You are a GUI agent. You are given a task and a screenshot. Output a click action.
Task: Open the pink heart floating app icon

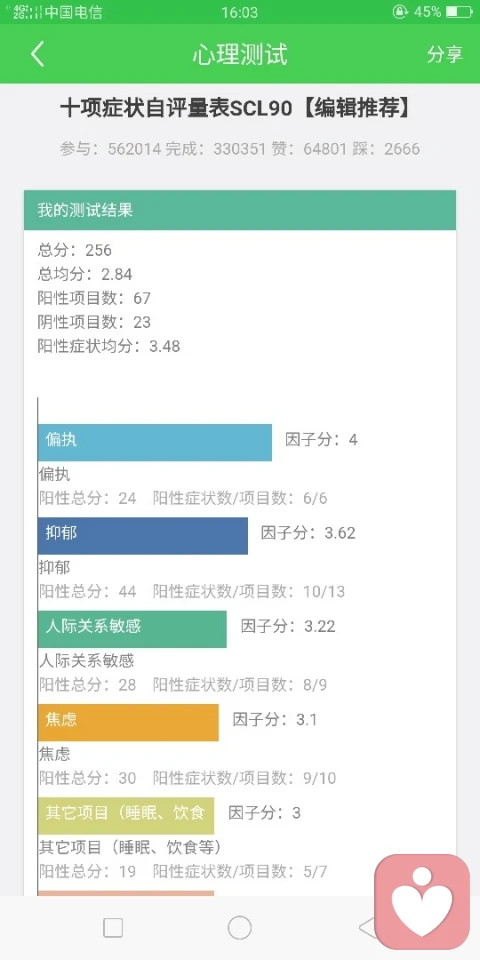[422, 902]
